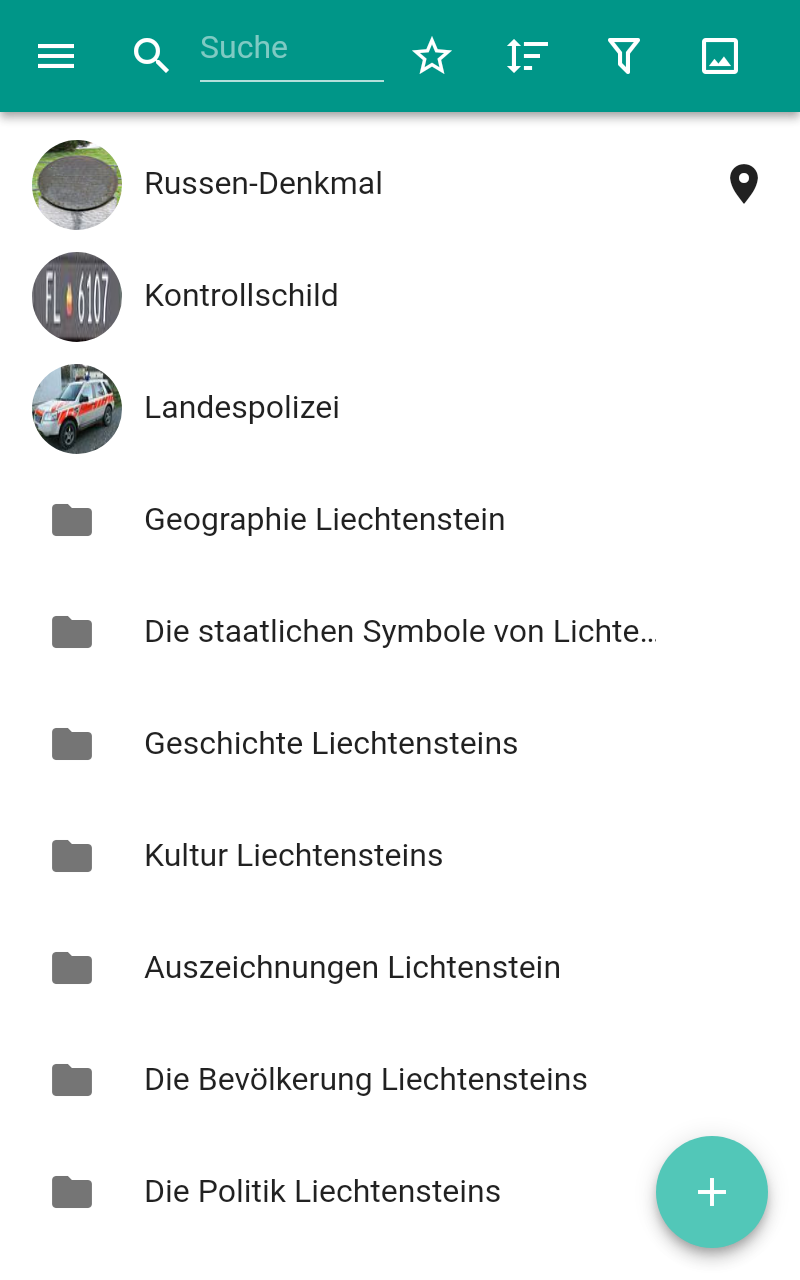Select the Kontrollschild list entry
800x1280 pixels.
[x=400, y=296]
